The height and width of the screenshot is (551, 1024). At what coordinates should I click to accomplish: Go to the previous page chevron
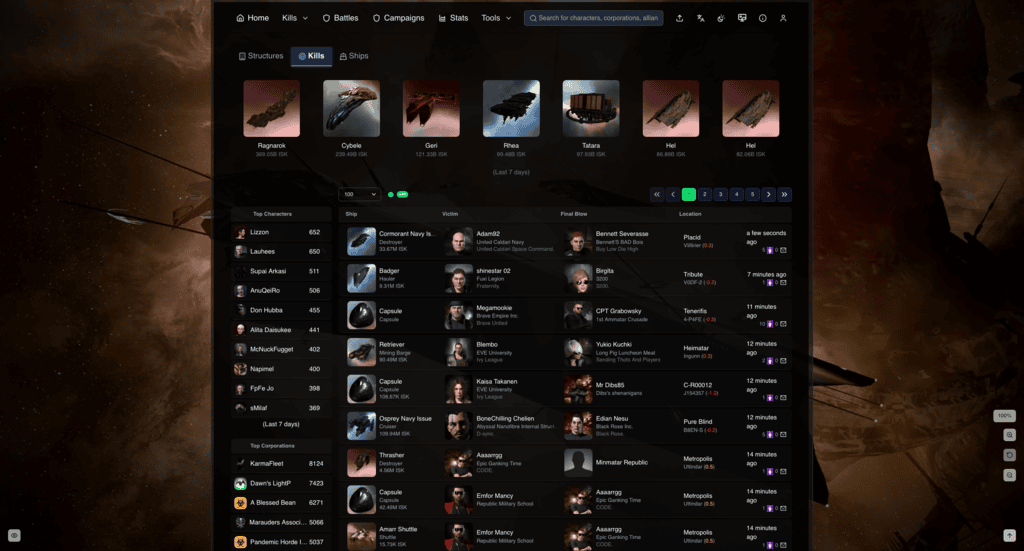pos(673,195)
